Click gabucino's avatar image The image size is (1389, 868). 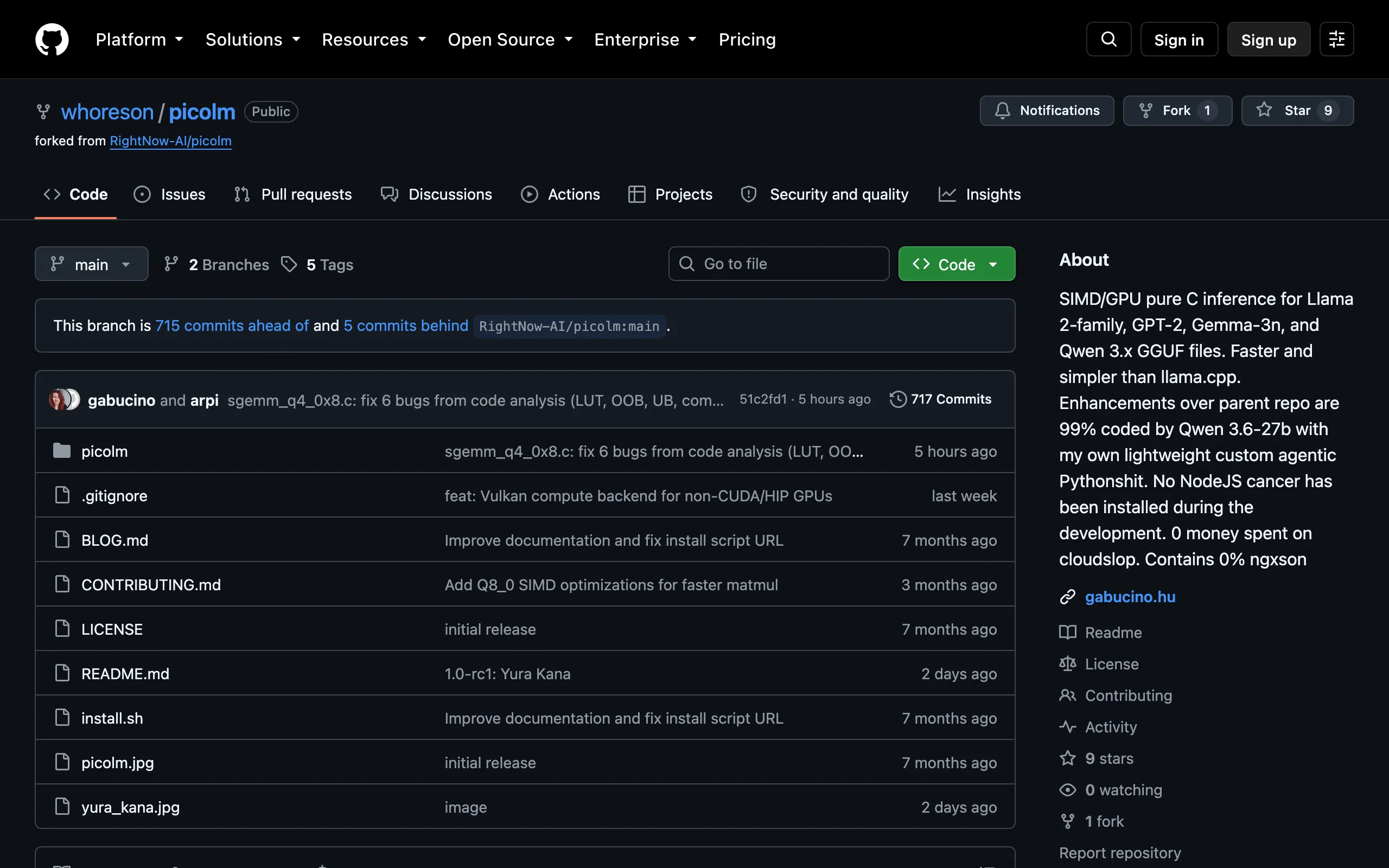[59, 399]
